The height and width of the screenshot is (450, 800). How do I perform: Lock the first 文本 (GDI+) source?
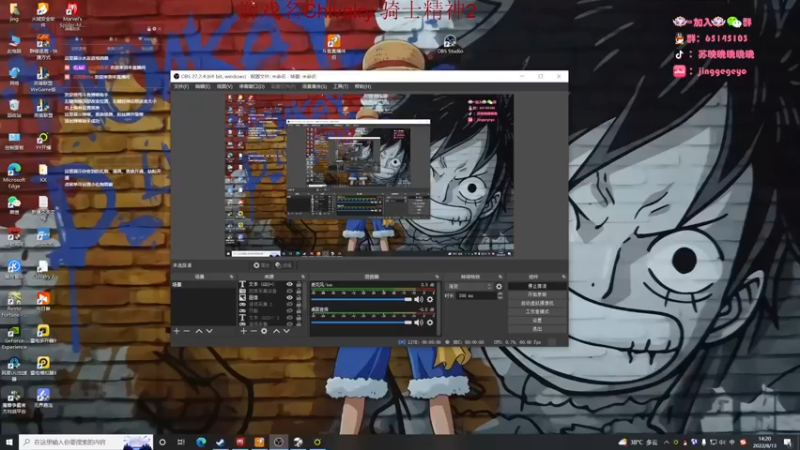(x=298, y=284)
